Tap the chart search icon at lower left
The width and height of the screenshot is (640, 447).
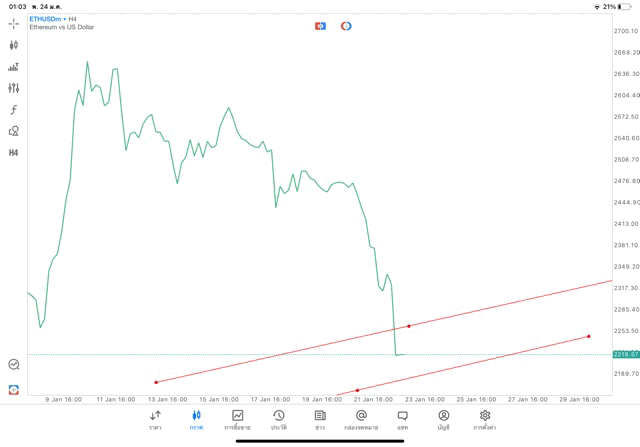point(14,365)
